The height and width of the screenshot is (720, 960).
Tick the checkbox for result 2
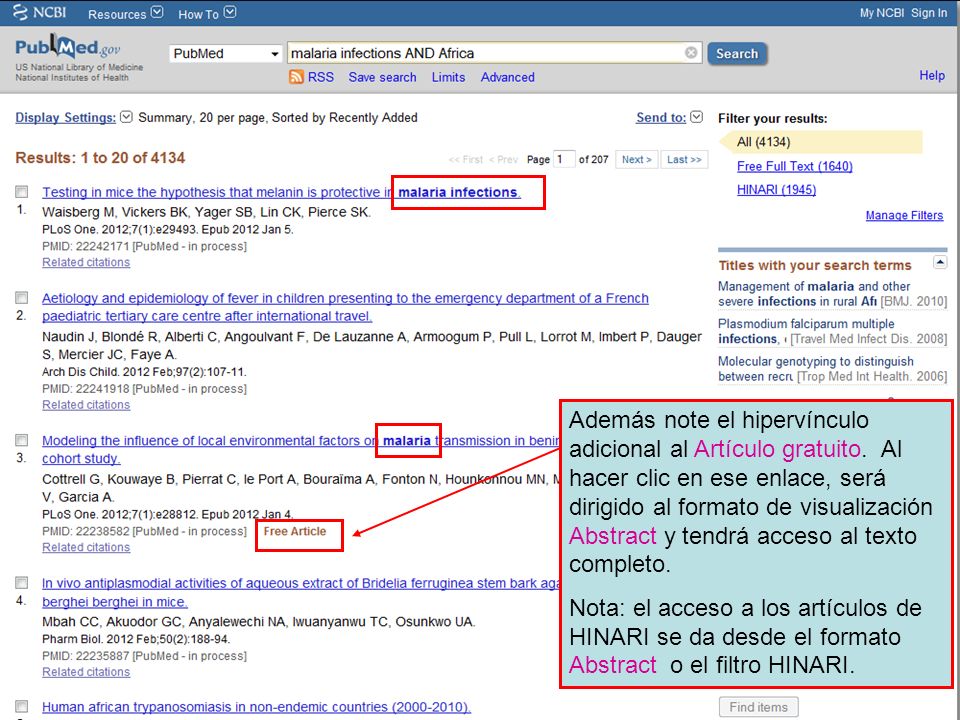(x=21, y=298)
